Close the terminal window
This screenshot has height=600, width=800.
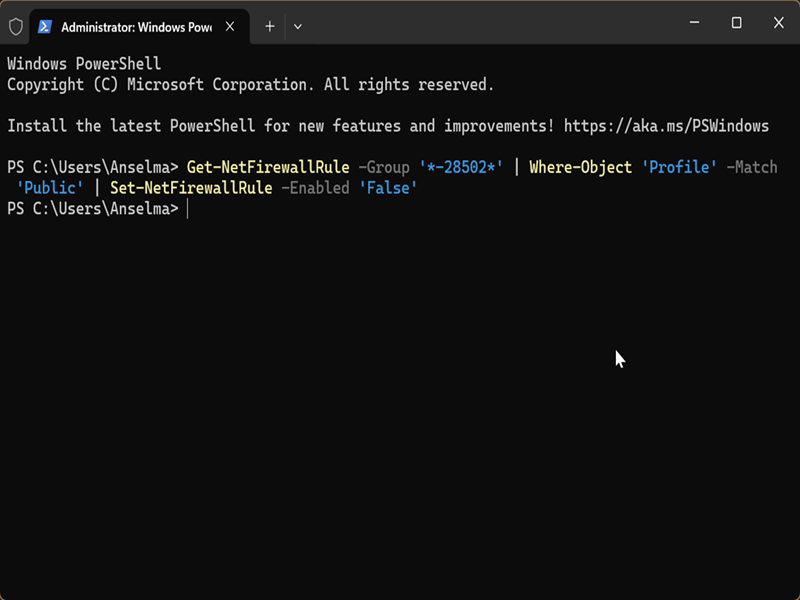click(x=779, y=22)
